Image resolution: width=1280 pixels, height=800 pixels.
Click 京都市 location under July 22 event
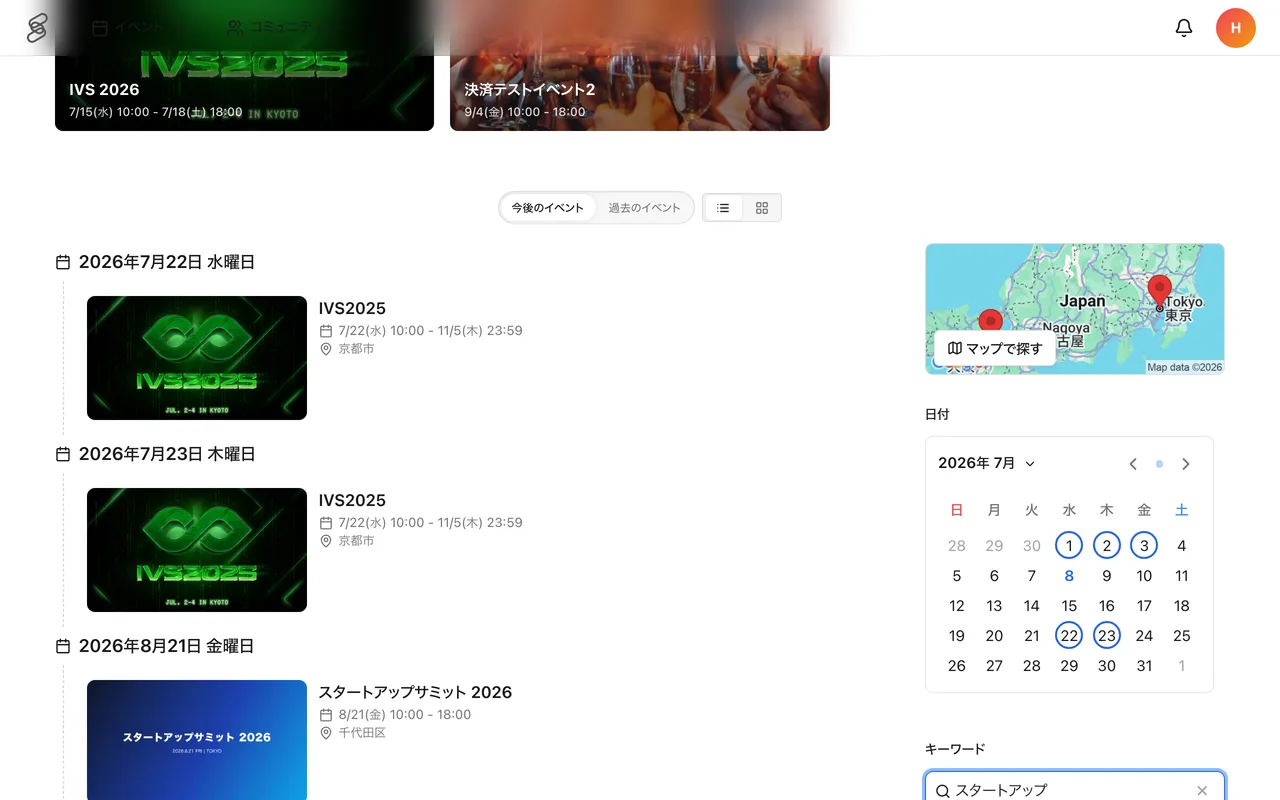pos(356,349)
